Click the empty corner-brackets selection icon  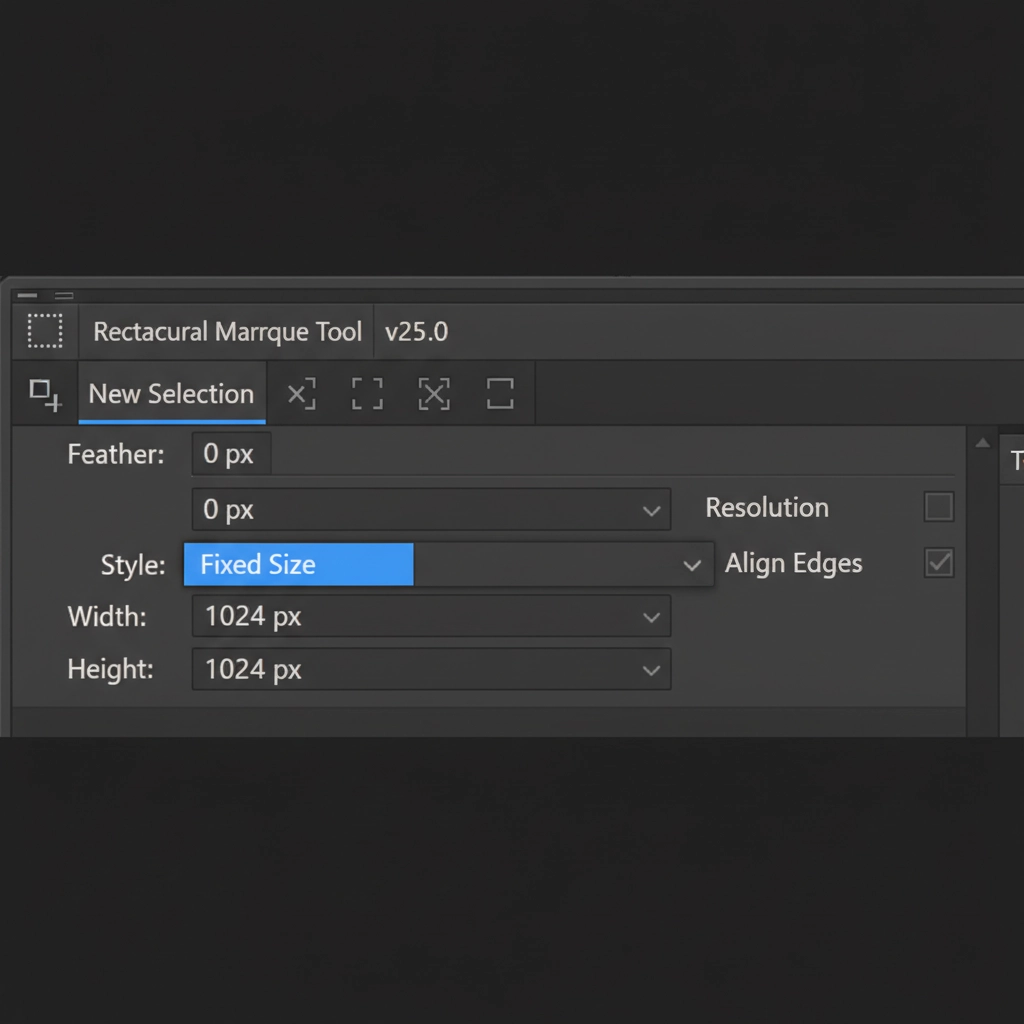(x=367, y=394)
